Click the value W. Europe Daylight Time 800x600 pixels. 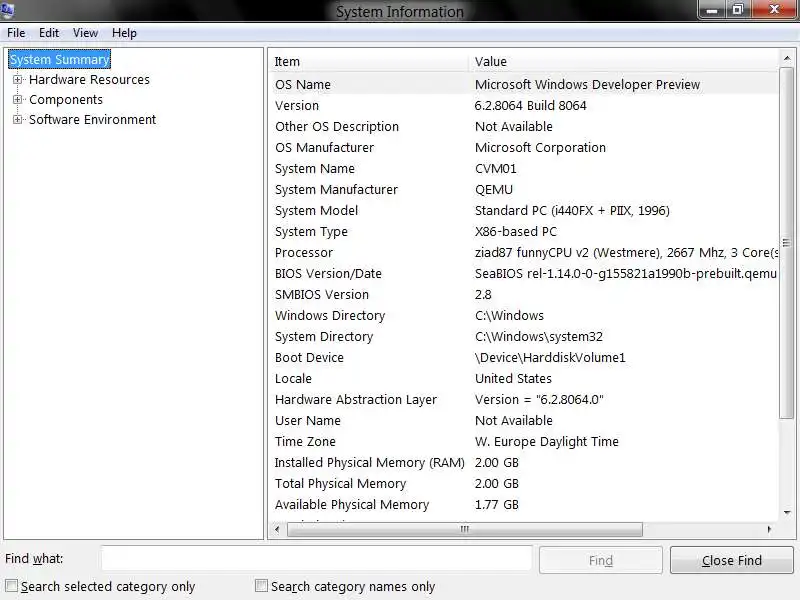pos(546,441)
